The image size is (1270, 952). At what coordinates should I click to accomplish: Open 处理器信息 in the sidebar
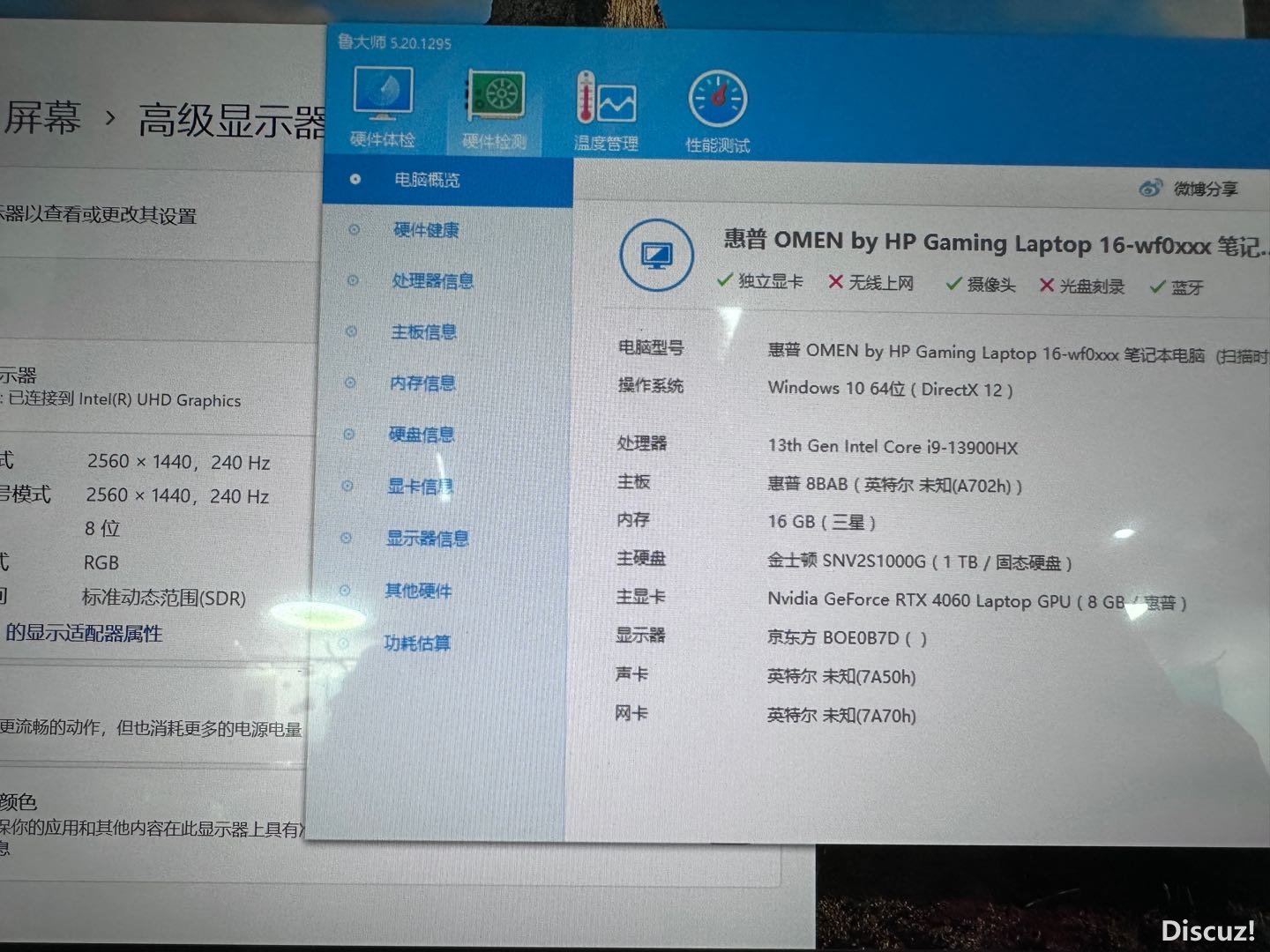(x=432, y=281)
